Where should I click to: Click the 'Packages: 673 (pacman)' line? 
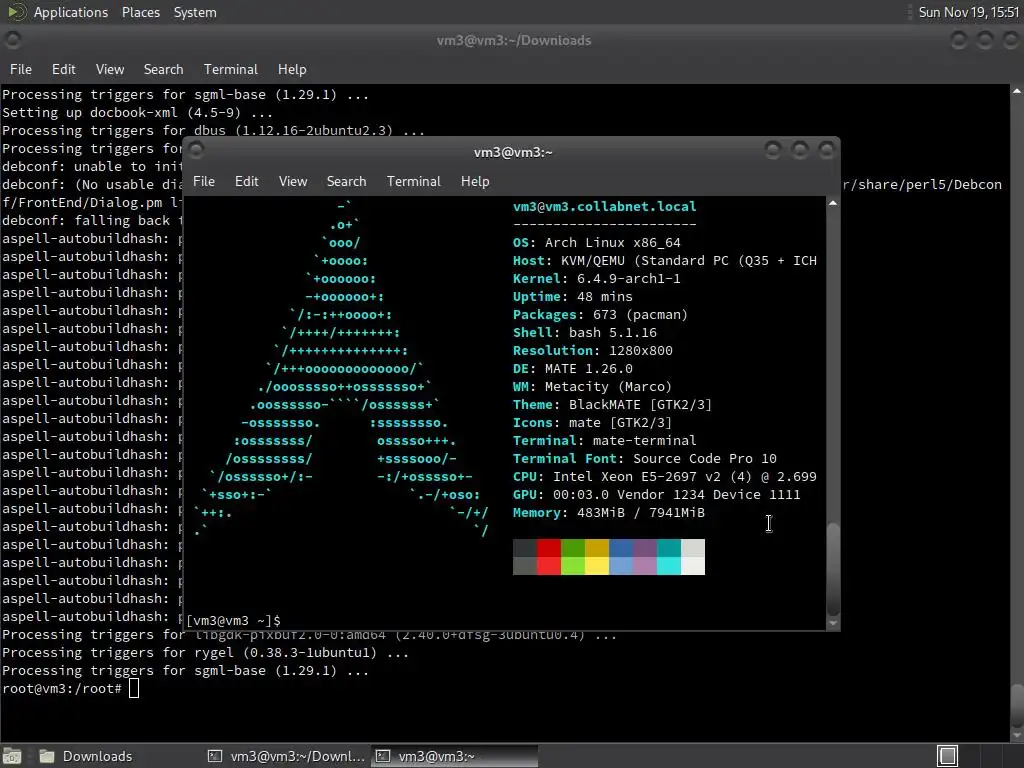coord(600,315)
